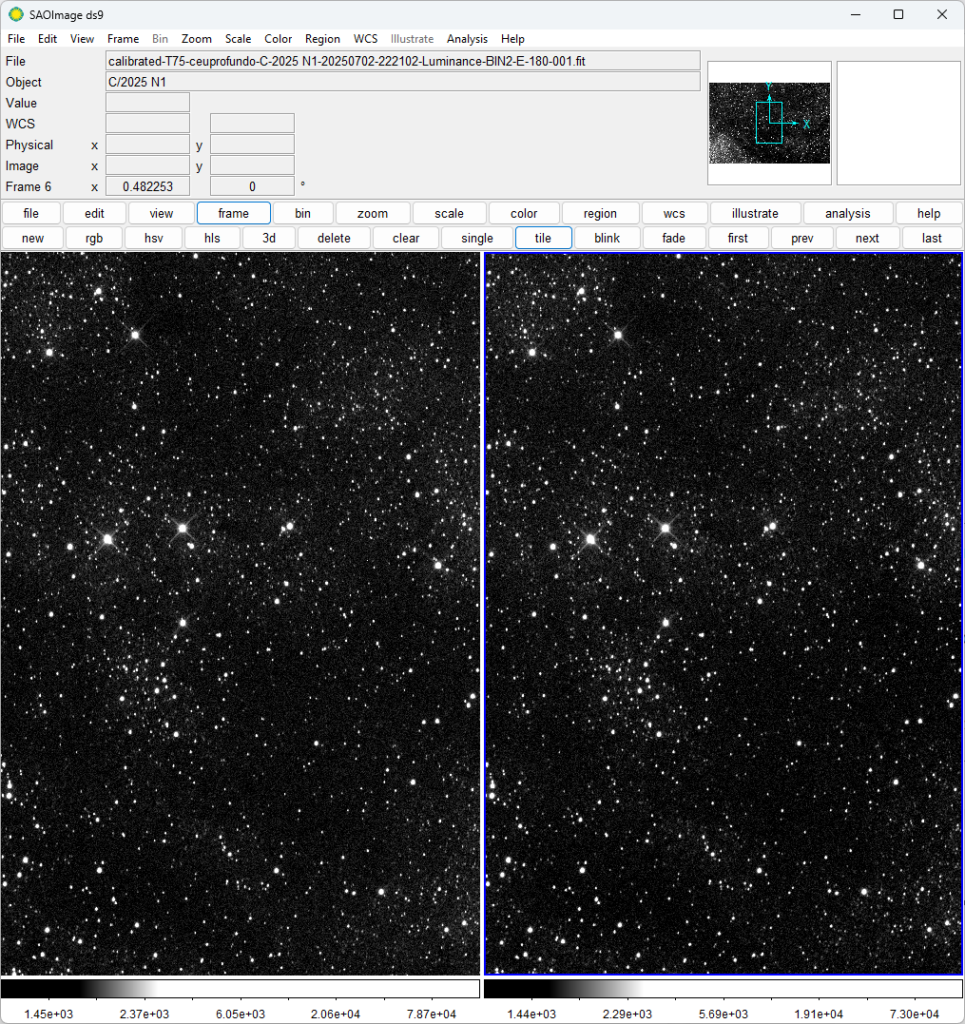Create an rgb frame
The height and width of the screenshot is (1024, 965).
[x=94, y=238]
